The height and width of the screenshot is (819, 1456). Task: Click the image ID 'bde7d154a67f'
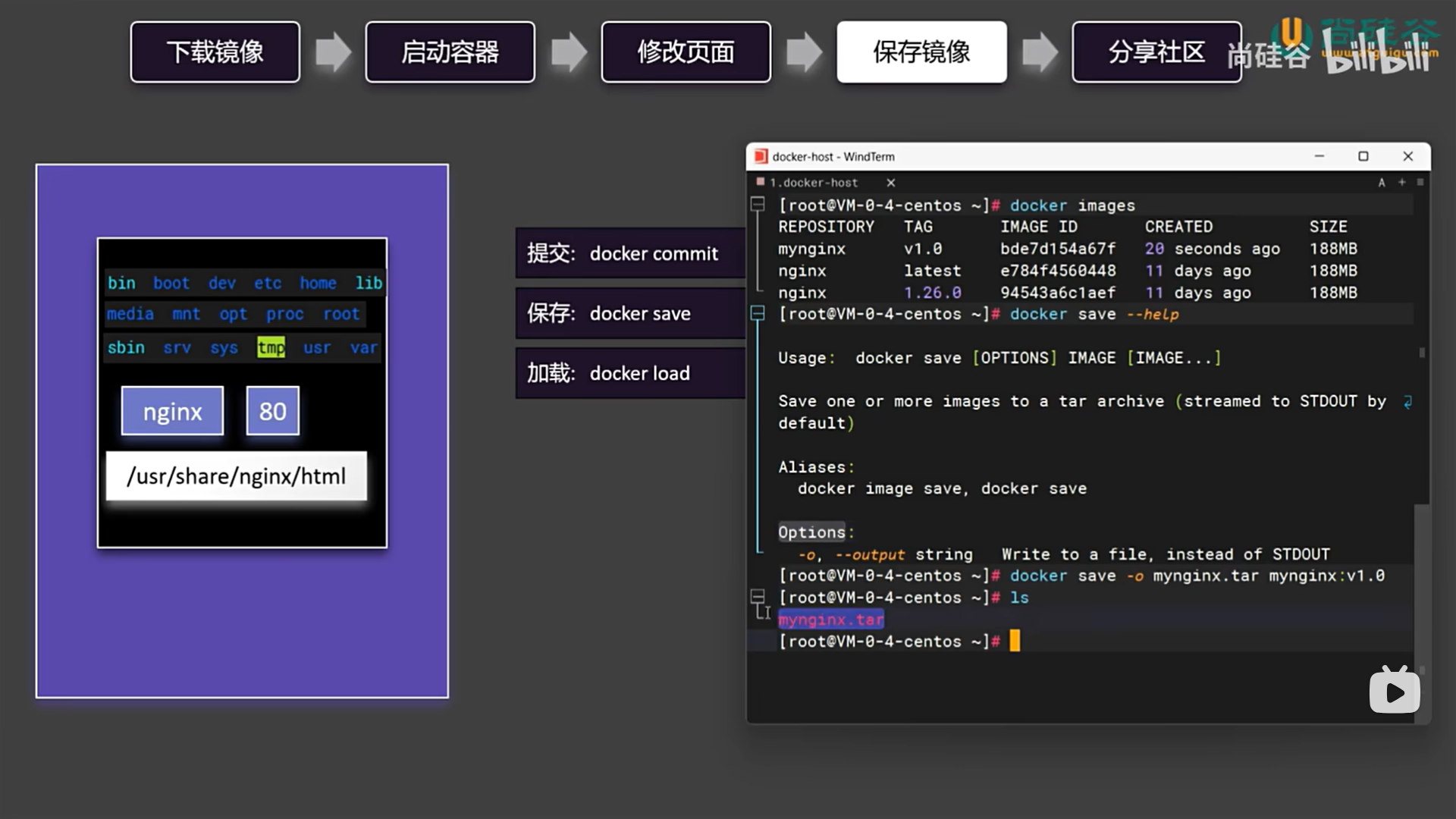click(x=1058, y=249)
